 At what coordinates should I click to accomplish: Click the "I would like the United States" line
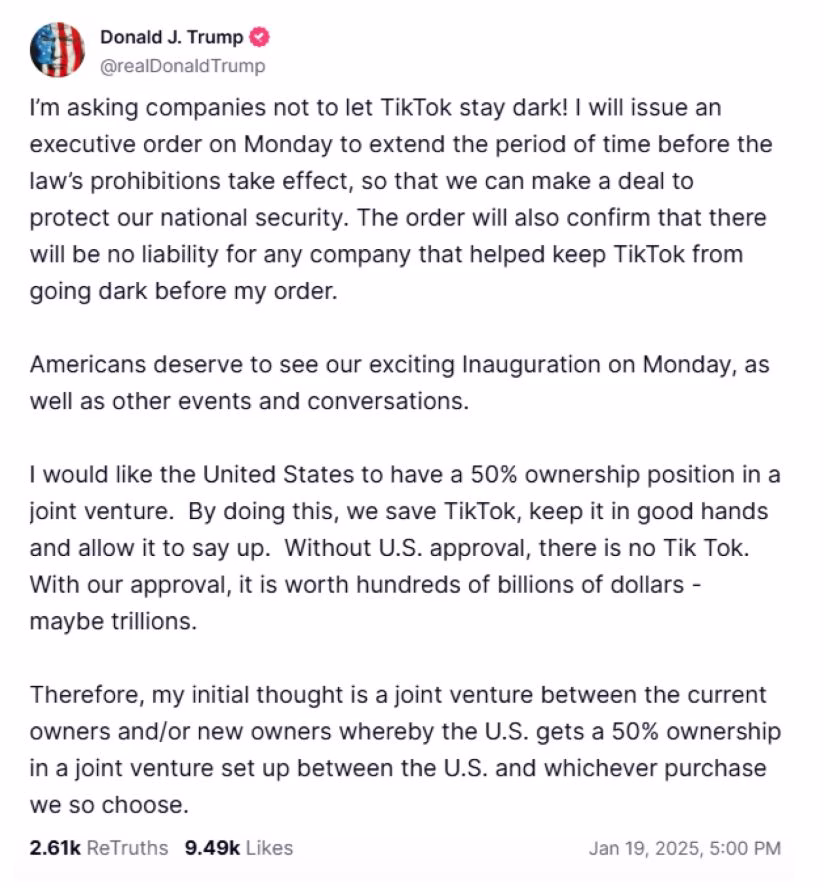pyautogui.click(x=404, y=475)
